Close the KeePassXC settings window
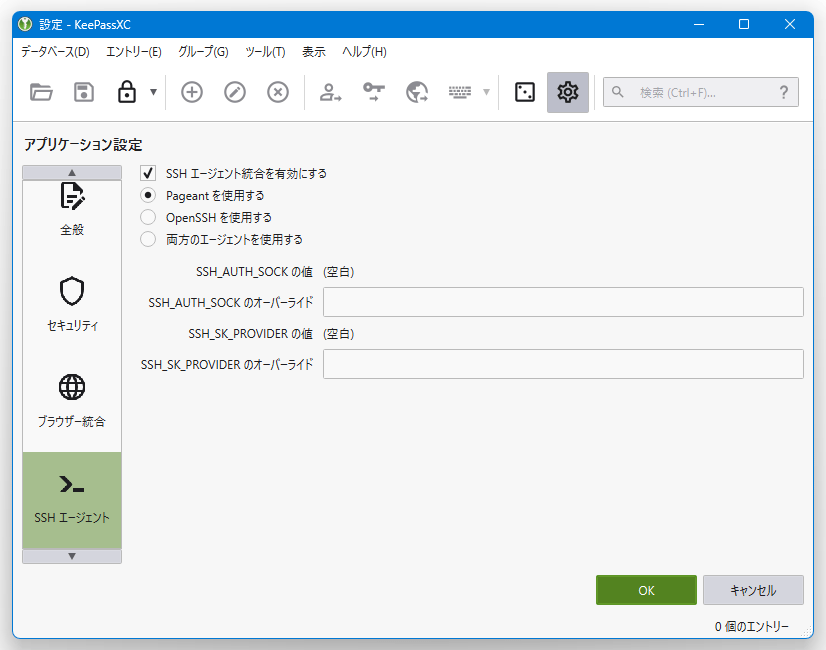 tap(790, 24)
